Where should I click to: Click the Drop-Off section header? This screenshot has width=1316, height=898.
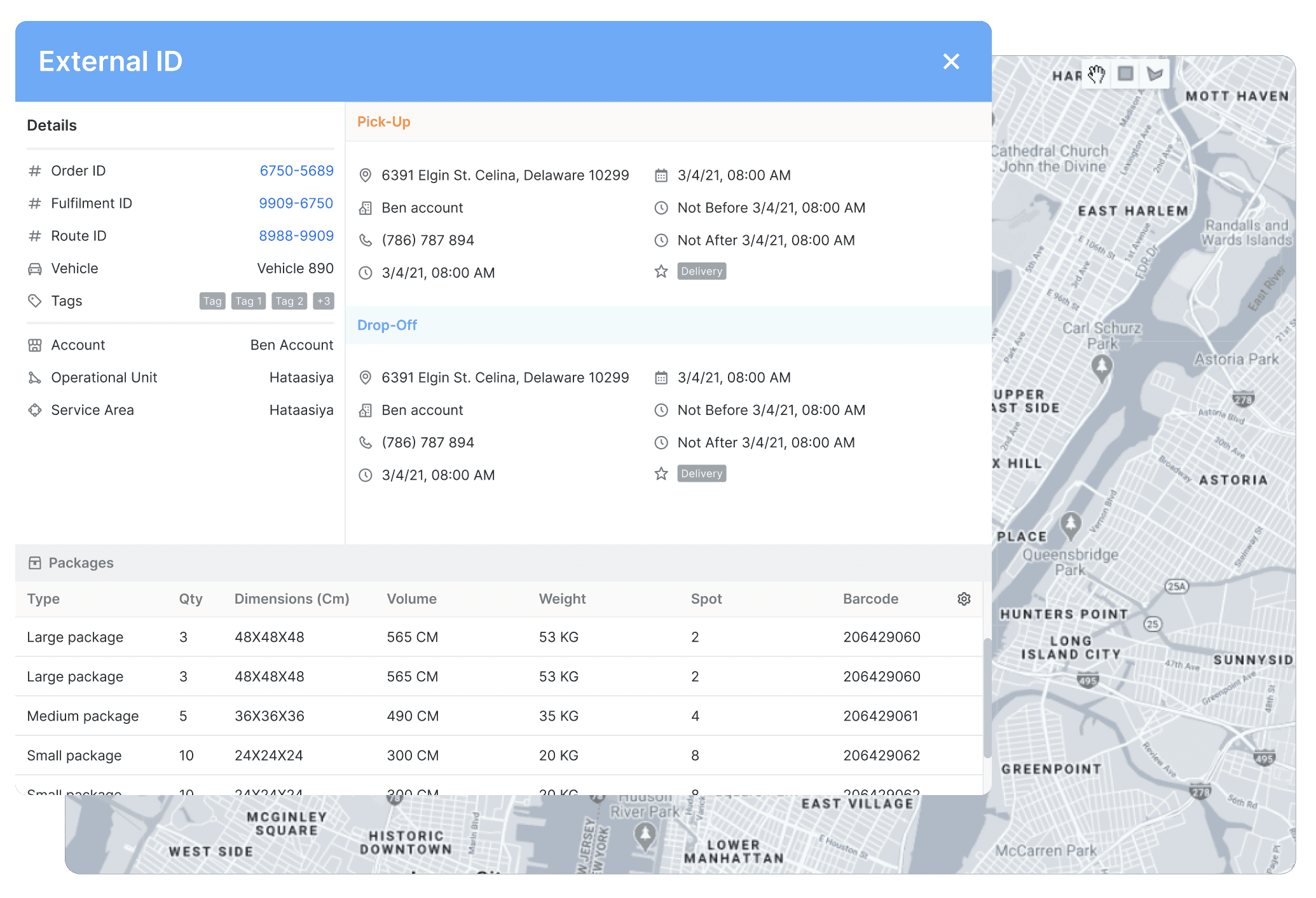[668, 325]
